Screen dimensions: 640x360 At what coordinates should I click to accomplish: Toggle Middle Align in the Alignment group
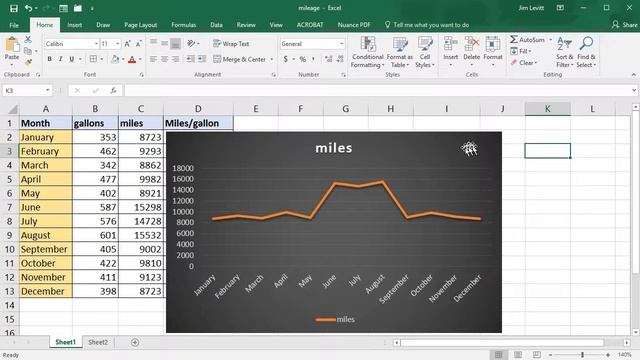point(164,43)
